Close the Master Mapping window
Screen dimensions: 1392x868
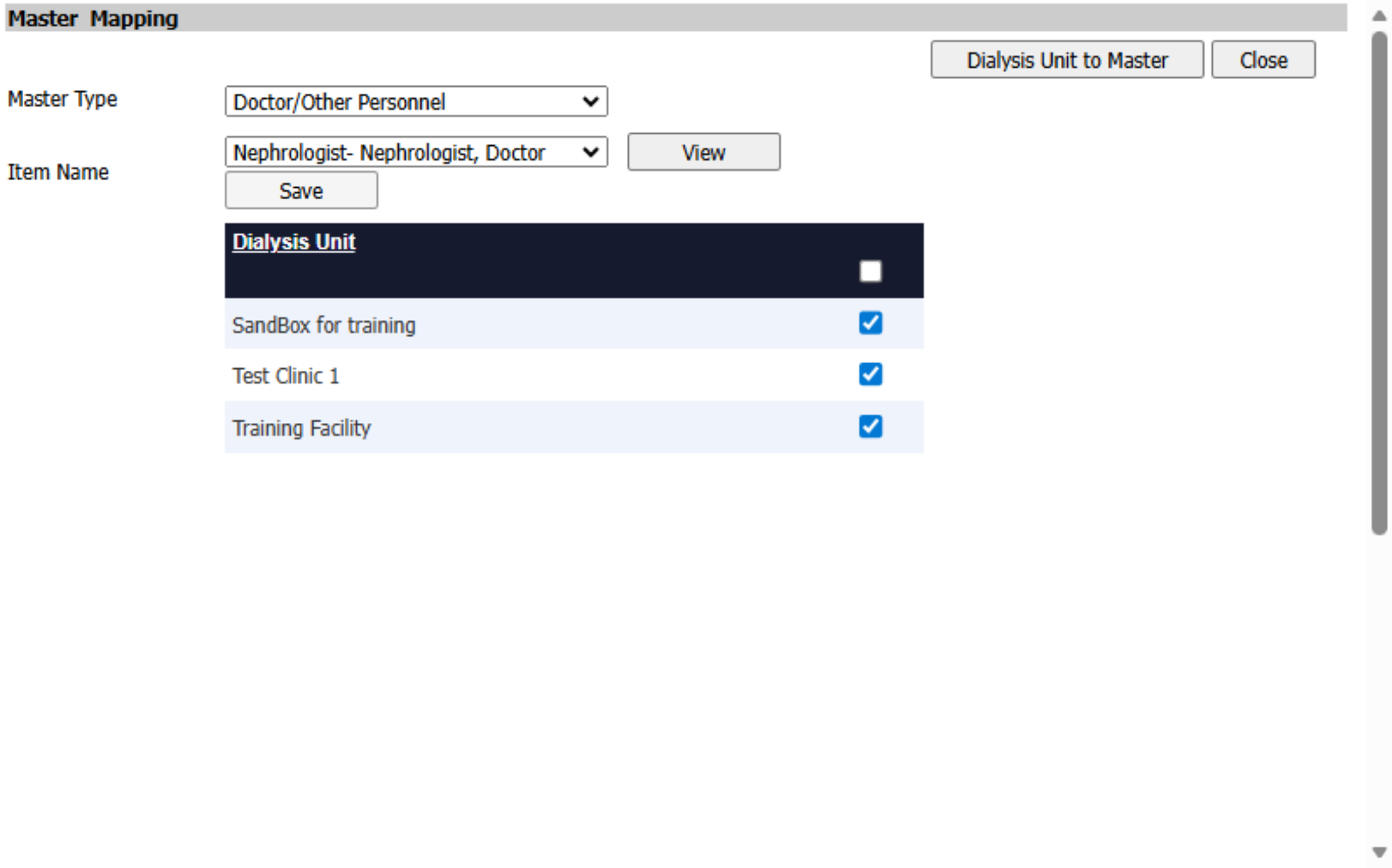point(1263,60)
